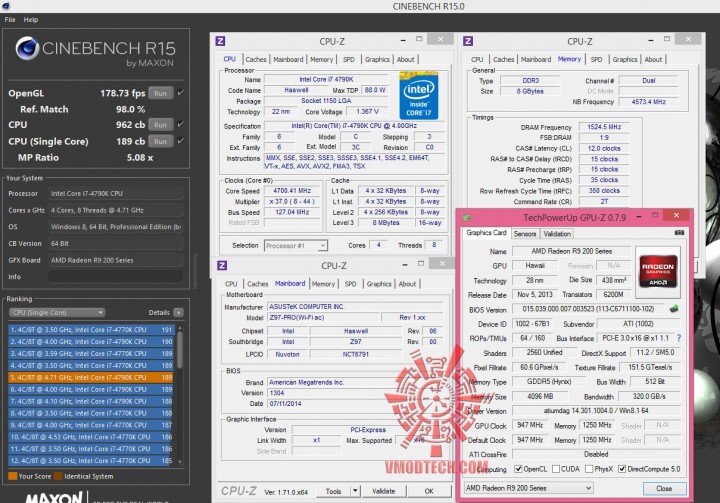
Task: Click the Identical System legend swatch
Action: (x=58, y=476)
